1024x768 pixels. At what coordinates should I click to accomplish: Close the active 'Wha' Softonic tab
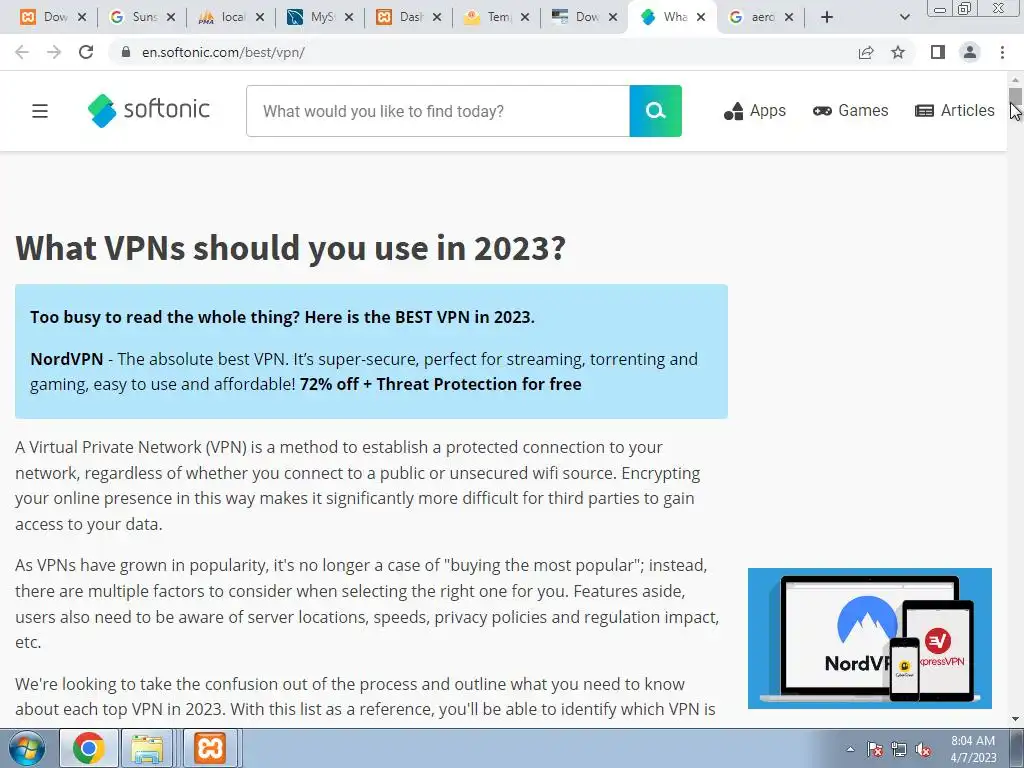tap(701, 17)
